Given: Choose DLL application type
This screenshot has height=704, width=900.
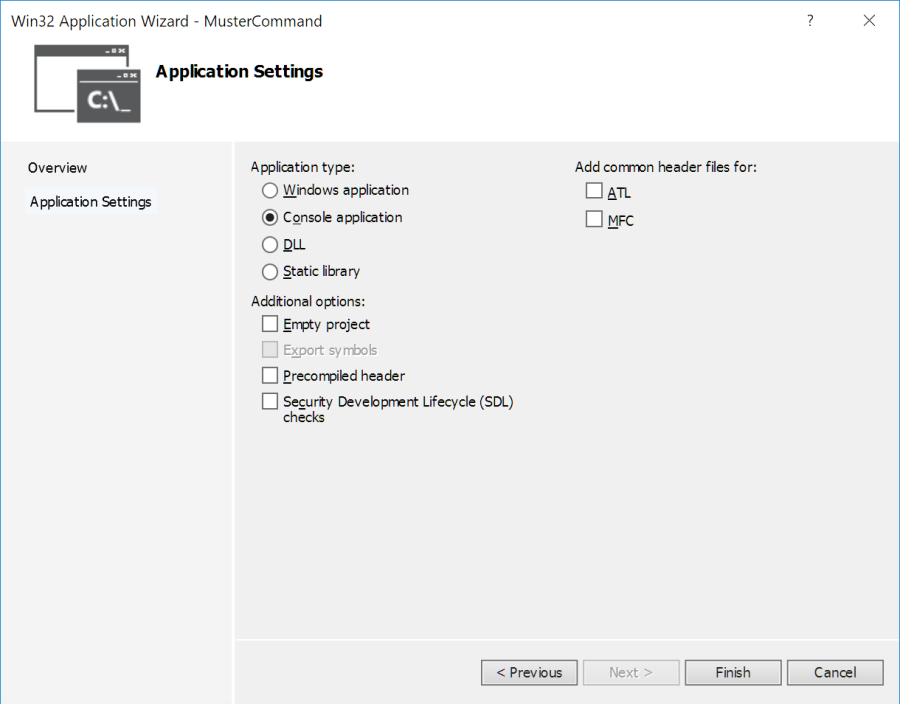Looking at the screenshot, I should click(270, 245).
